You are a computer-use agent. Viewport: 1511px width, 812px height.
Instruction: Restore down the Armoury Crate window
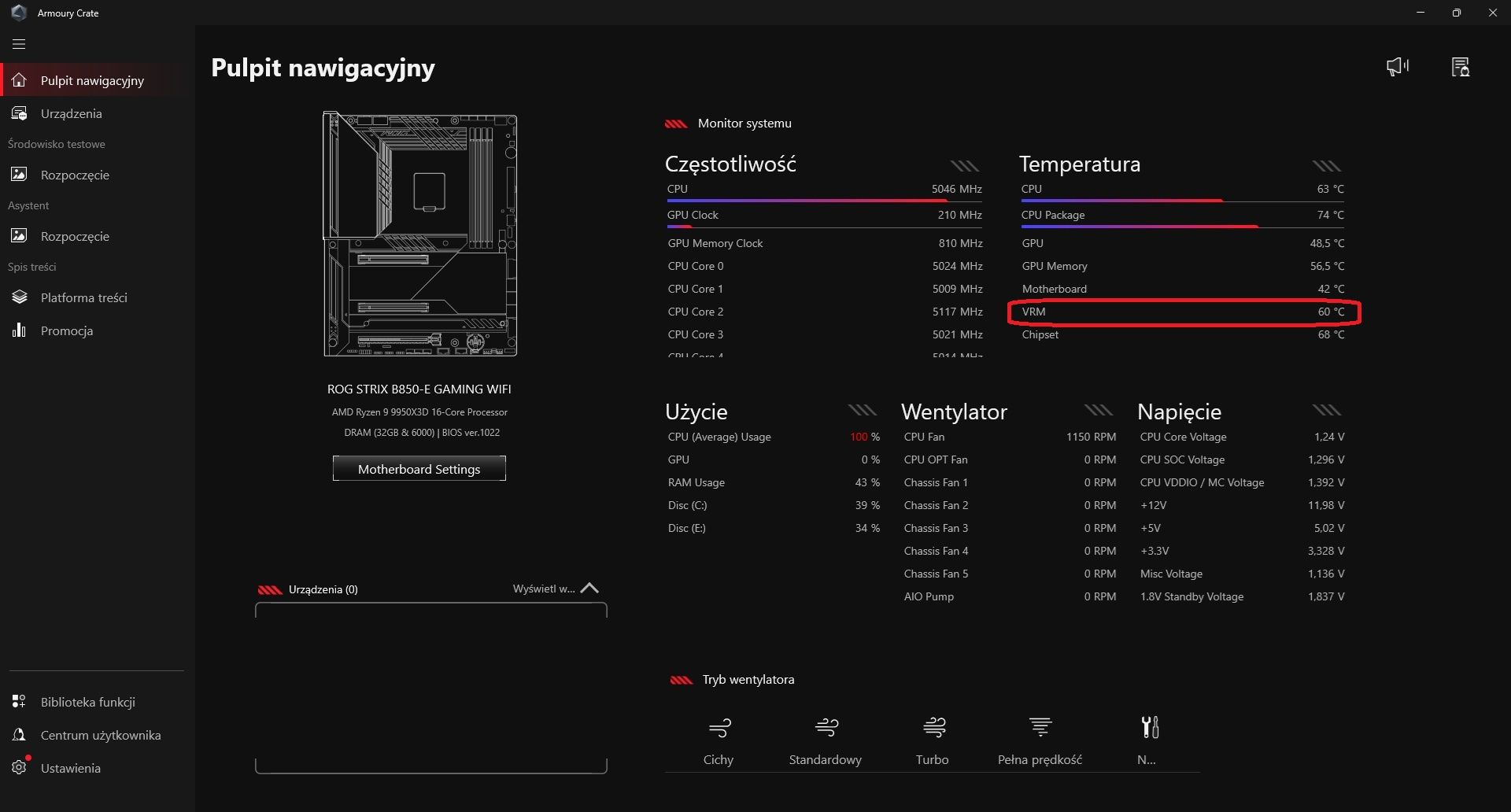point(1457,13)
